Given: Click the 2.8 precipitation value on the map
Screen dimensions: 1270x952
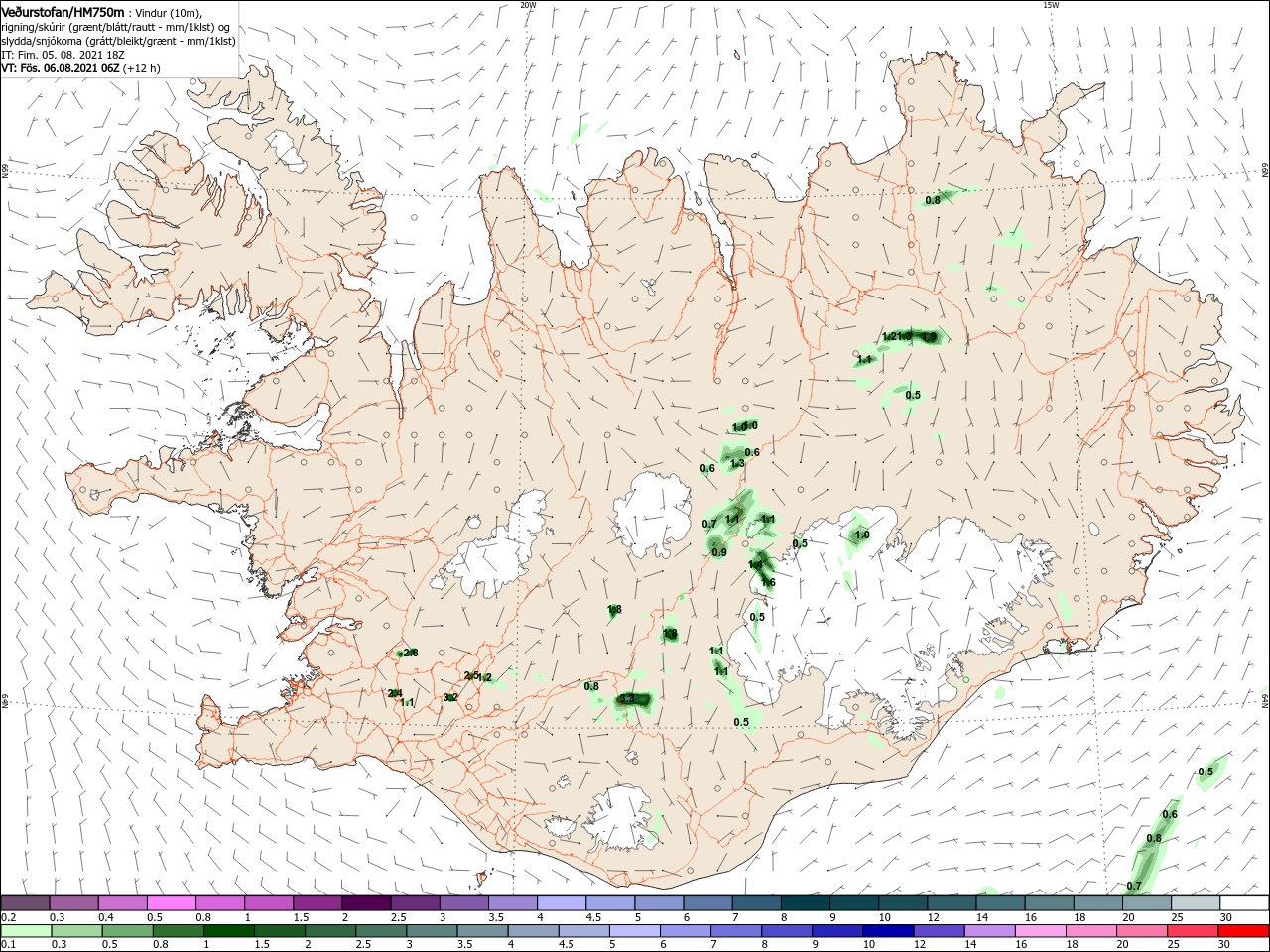Looking at the screenshot, I should click(x=411, y=653).
